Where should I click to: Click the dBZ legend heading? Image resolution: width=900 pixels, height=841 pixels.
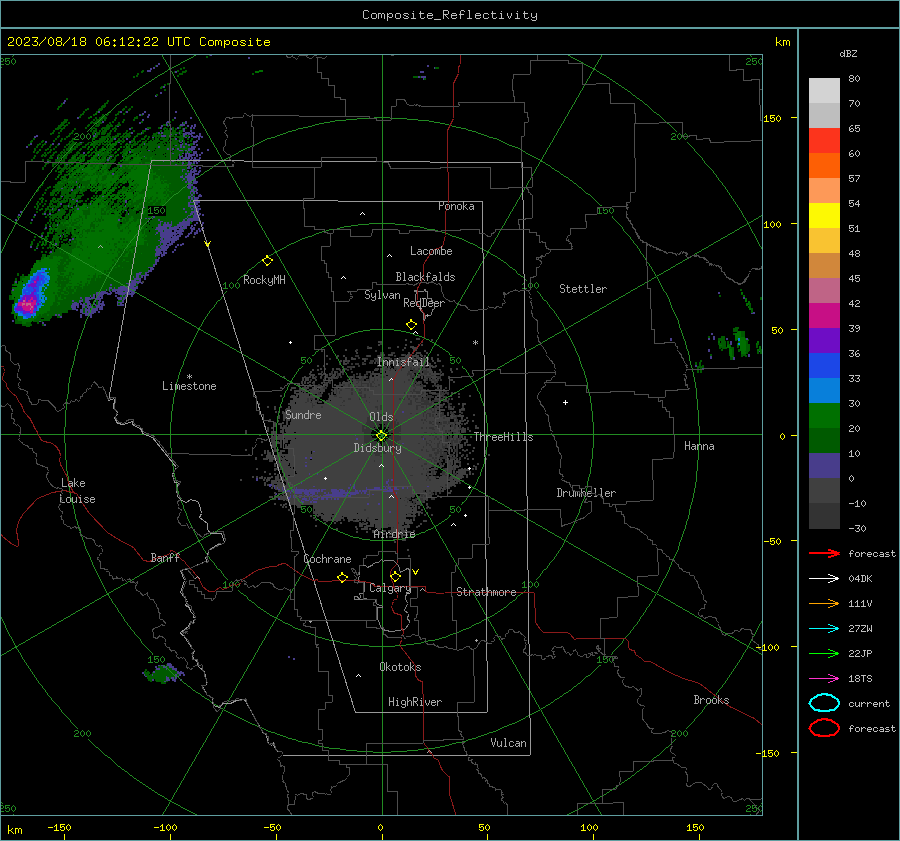848,54
